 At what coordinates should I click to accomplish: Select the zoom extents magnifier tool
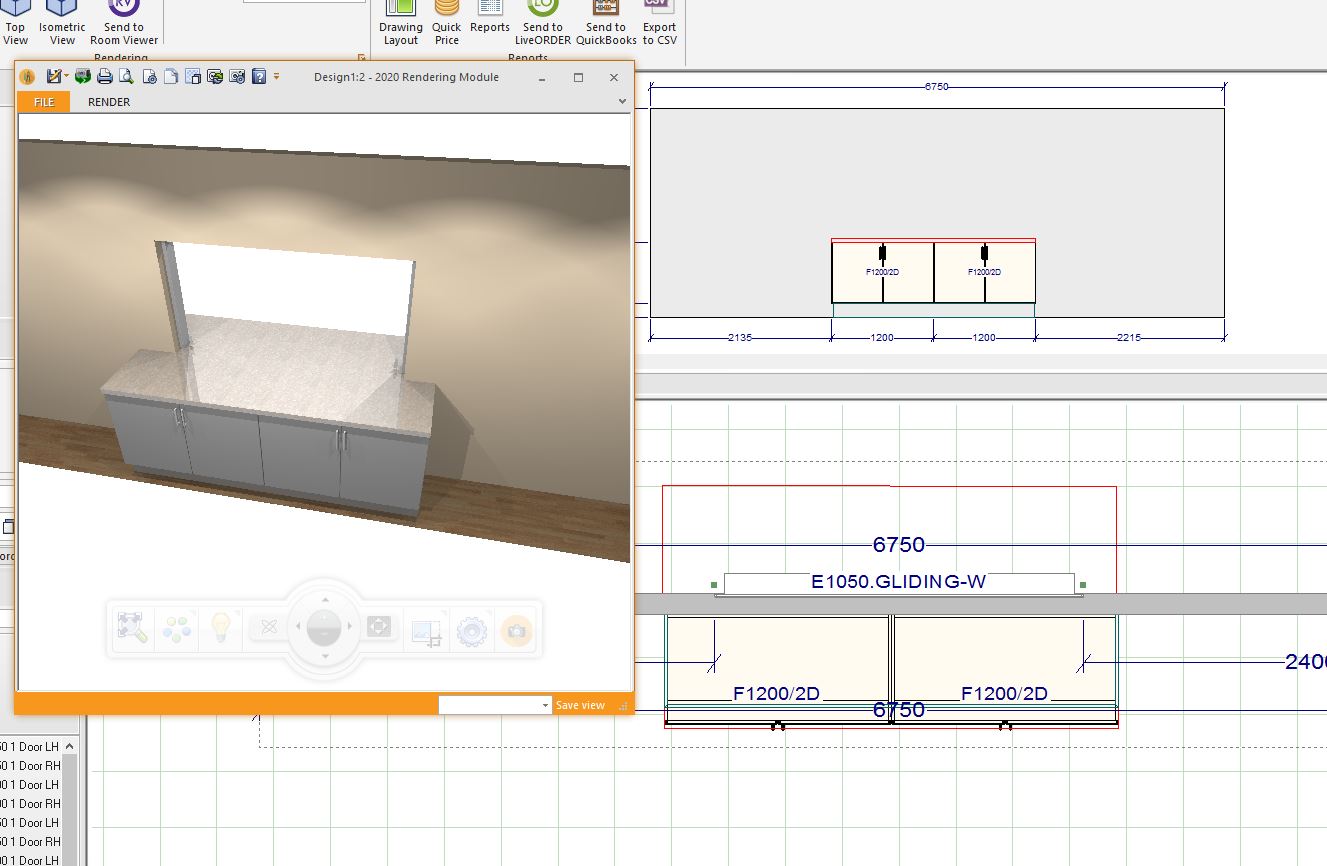pyautogui.click(x=132, y=628)
